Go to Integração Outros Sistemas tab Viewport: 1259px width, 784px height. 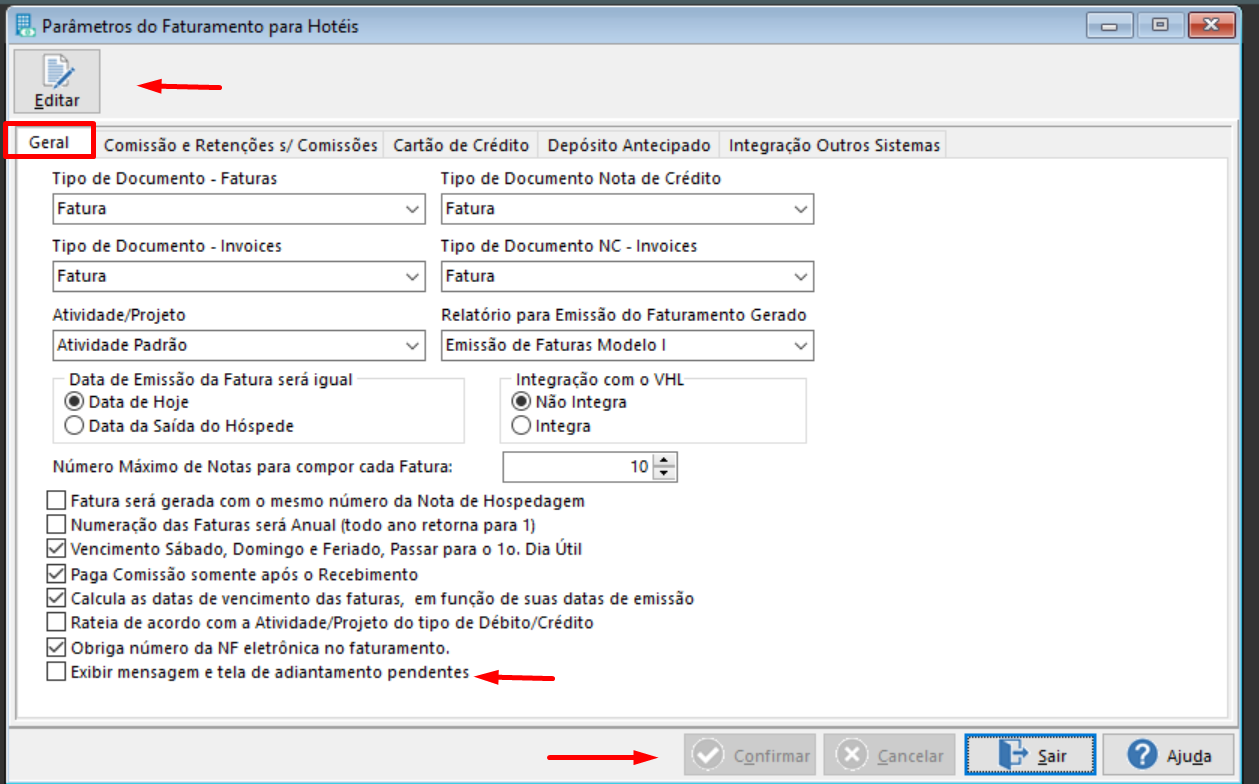(835, 145)
